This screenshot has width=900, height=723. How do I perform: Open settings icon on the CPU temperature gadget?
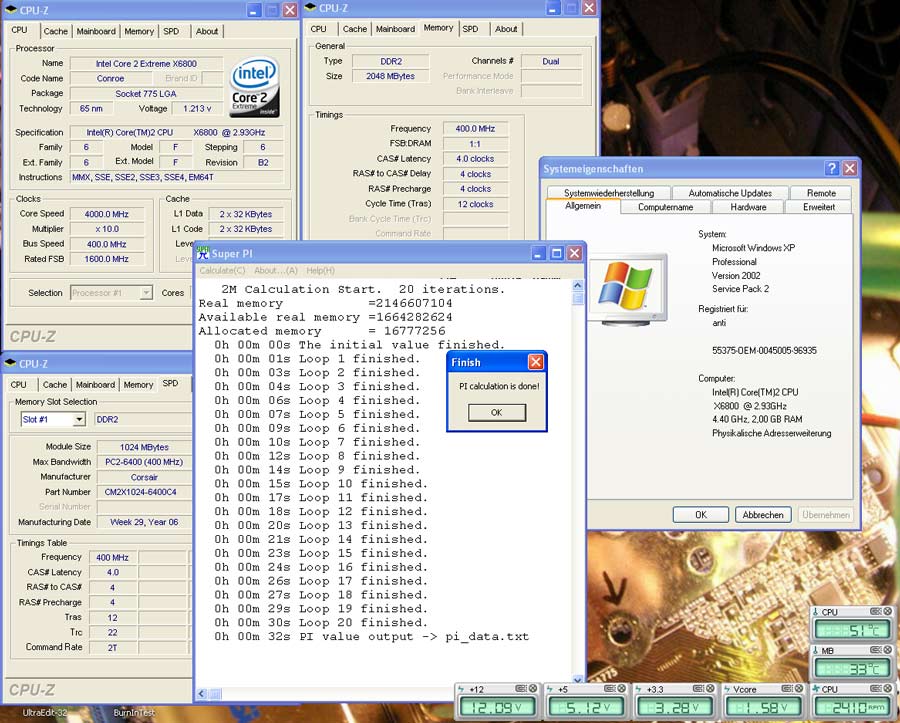point(876,612)
